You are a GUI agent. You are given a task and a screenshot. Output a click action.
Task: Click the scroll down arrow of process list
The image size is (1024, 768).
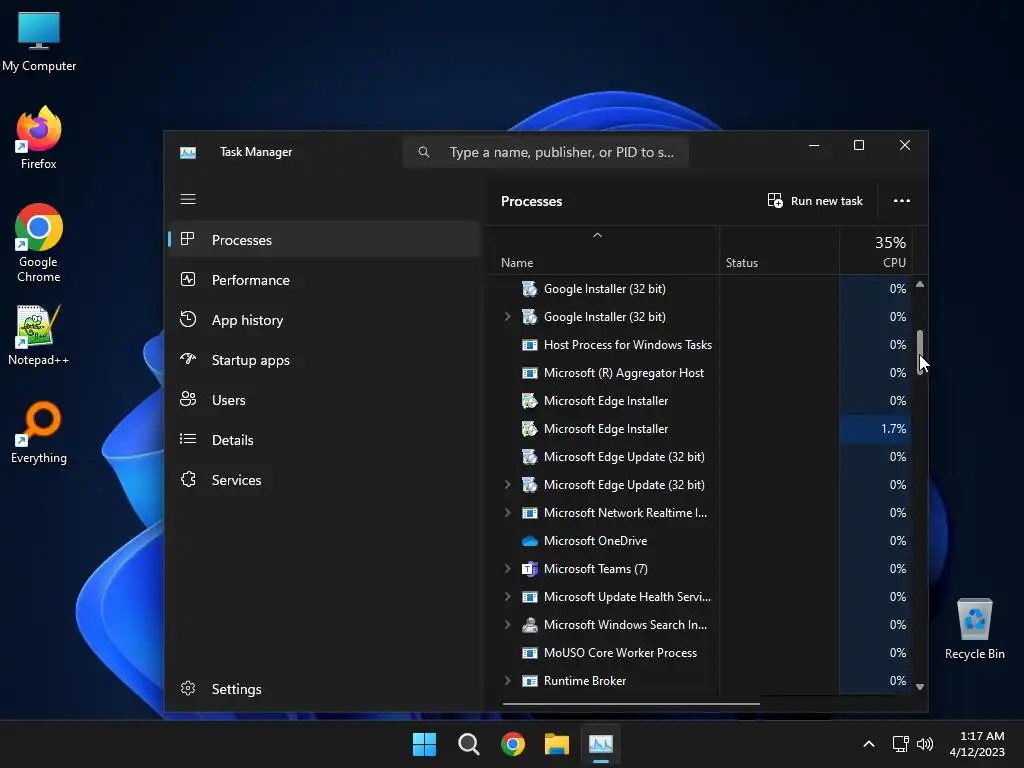pyautogui.click(x=920, y=686)
